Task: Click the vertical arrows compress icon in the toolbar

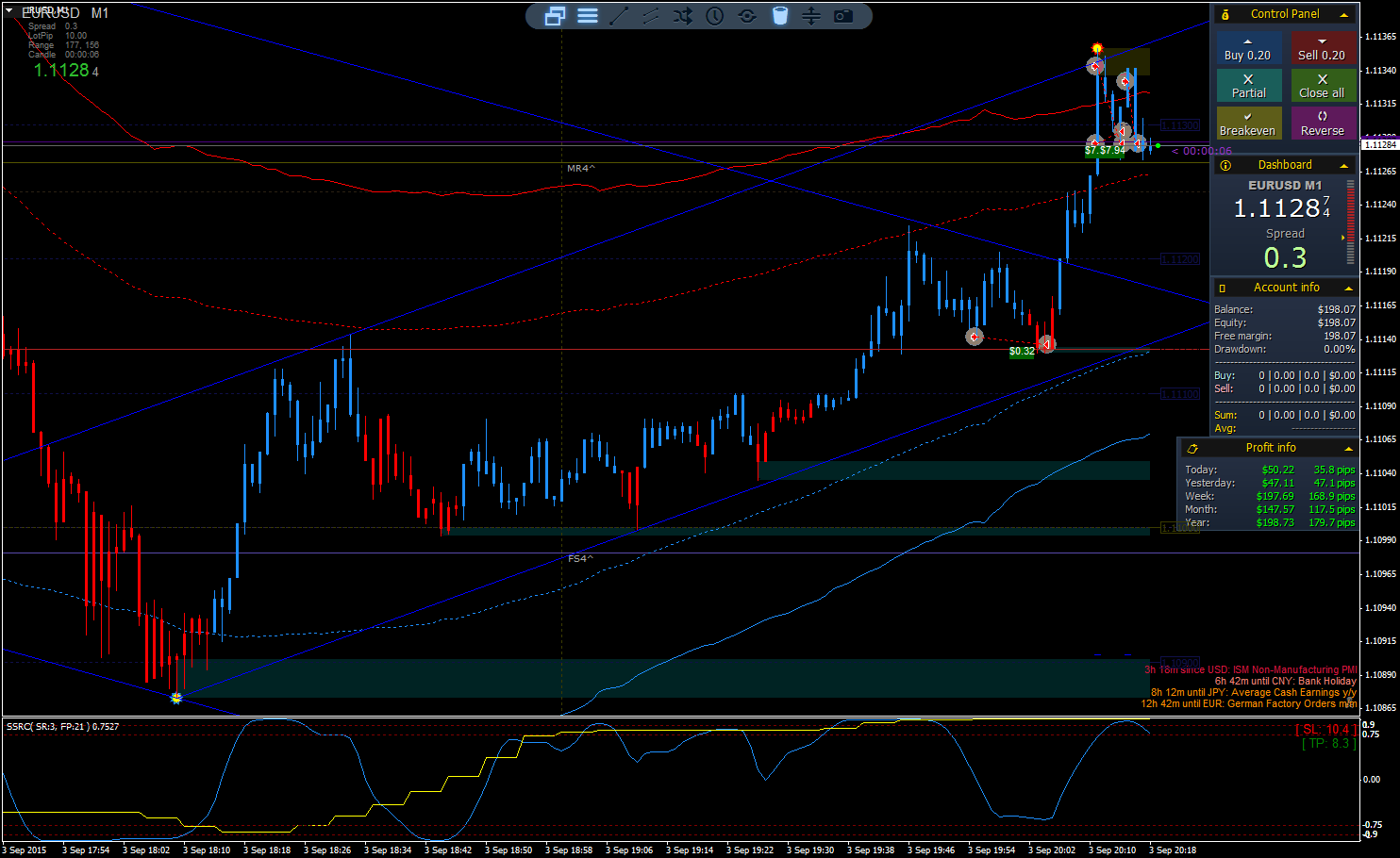Action: (x=811, y=16)
